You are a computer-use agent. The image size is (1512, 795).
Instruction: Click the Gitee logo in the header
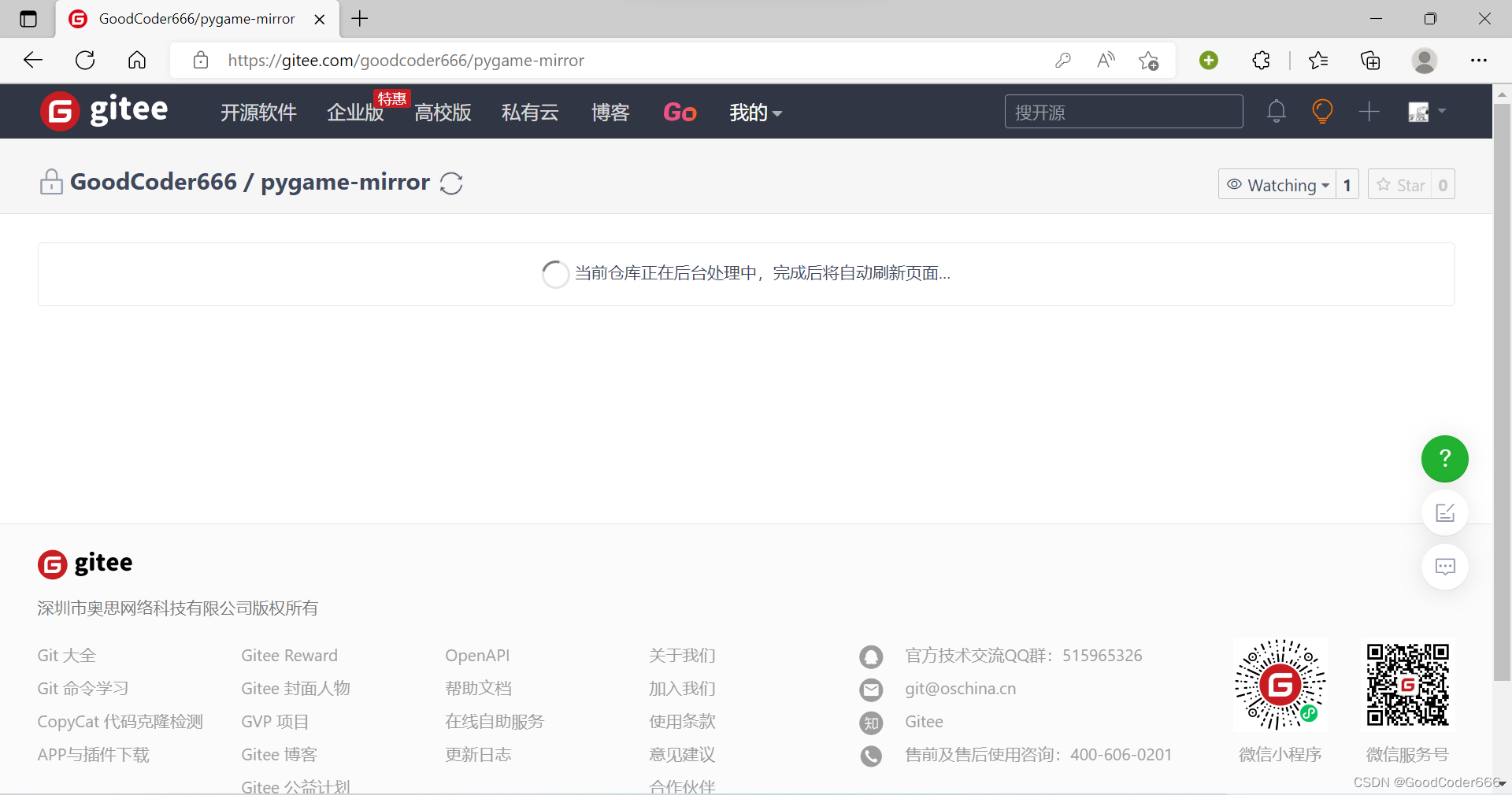pos(104,111)
